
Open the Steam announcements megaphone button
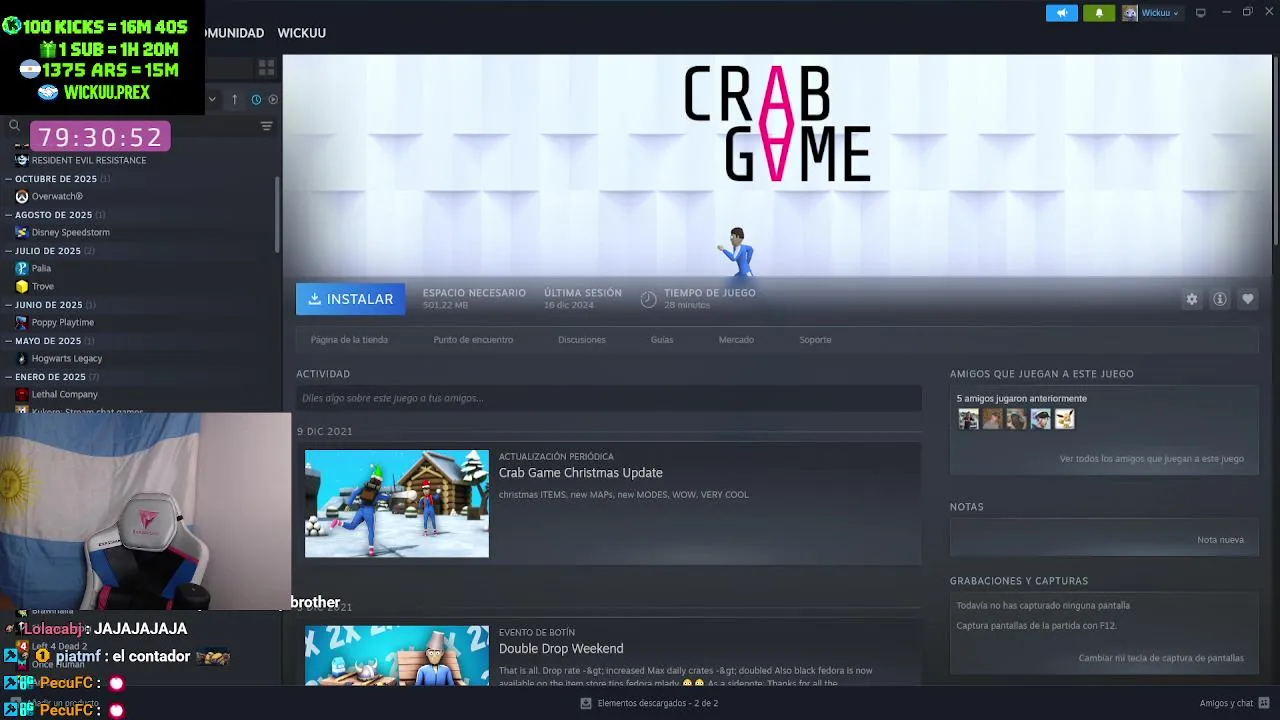click(x=1062, y=13)
